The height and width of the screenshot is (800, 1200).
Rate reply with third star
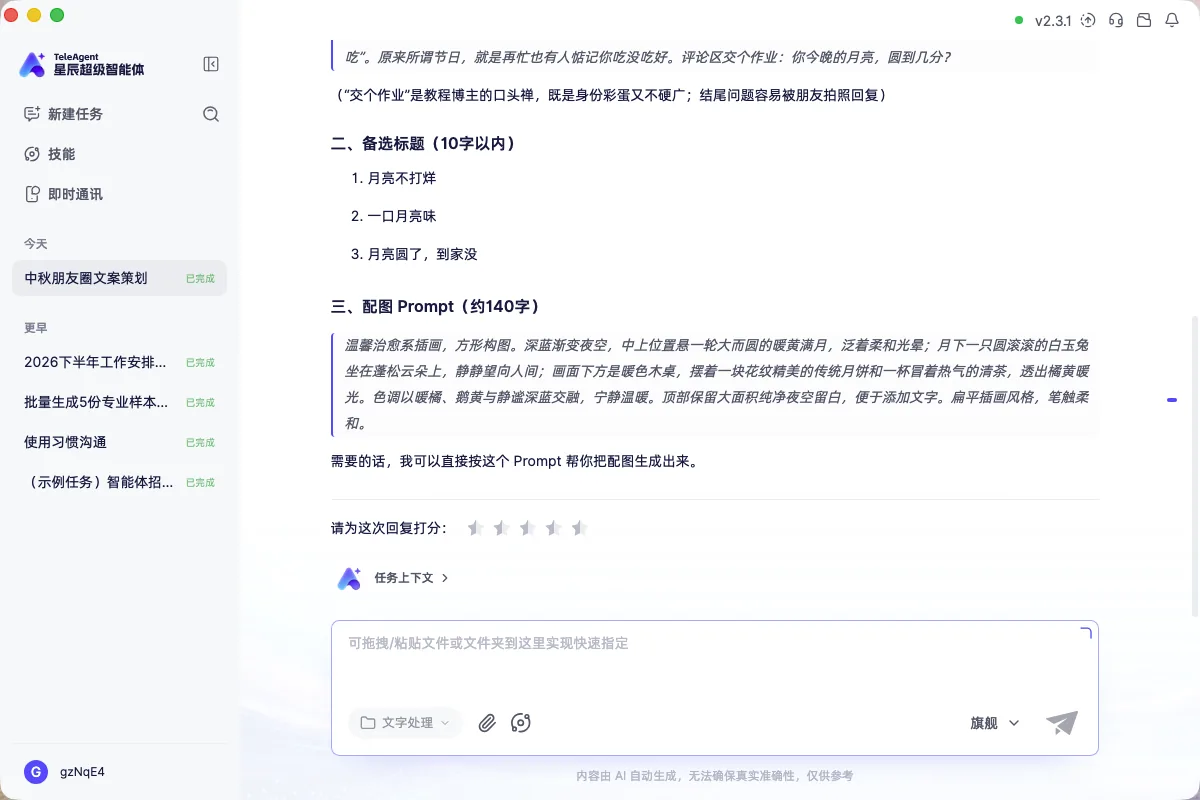528,528
